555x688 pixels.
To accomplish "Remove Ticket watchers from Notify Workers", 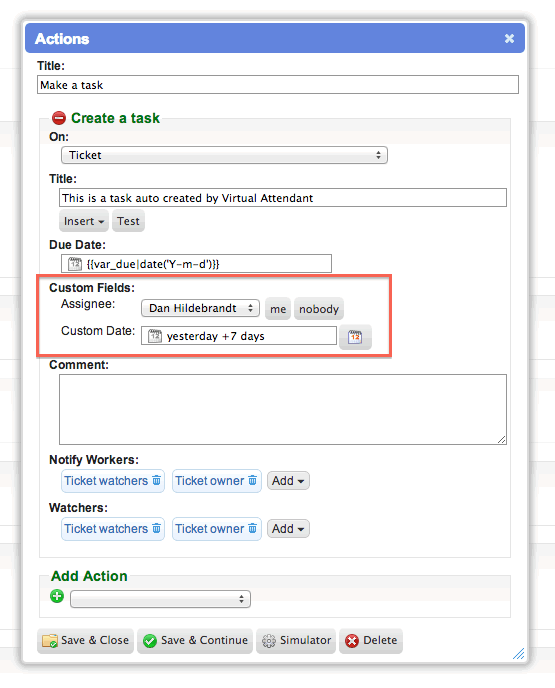I will click(157, 480).
